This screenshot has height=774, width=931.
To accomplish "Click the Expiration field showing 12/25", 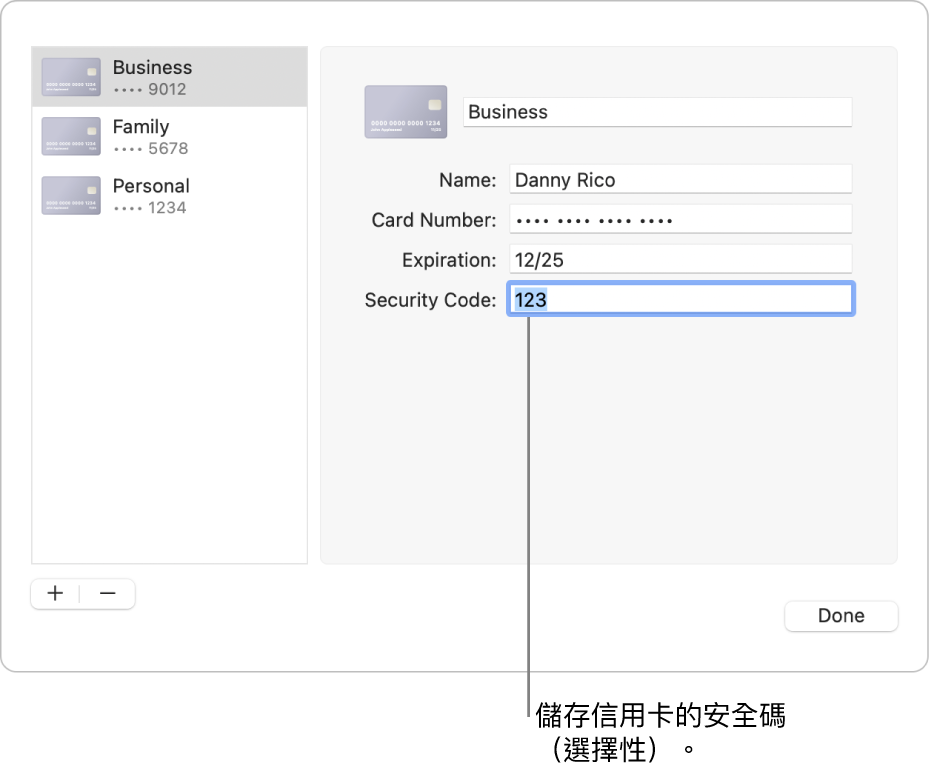I will [680, 259].
